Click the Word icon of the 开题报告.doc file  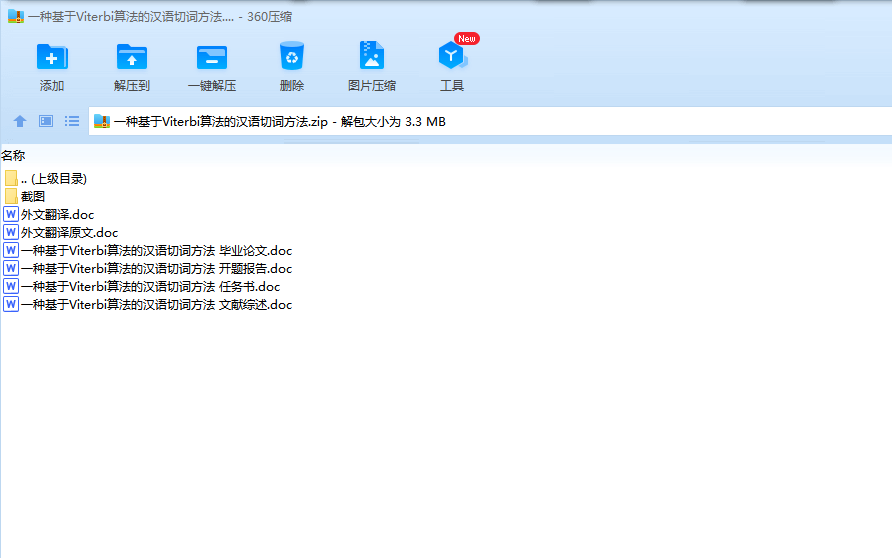(11, 268)
